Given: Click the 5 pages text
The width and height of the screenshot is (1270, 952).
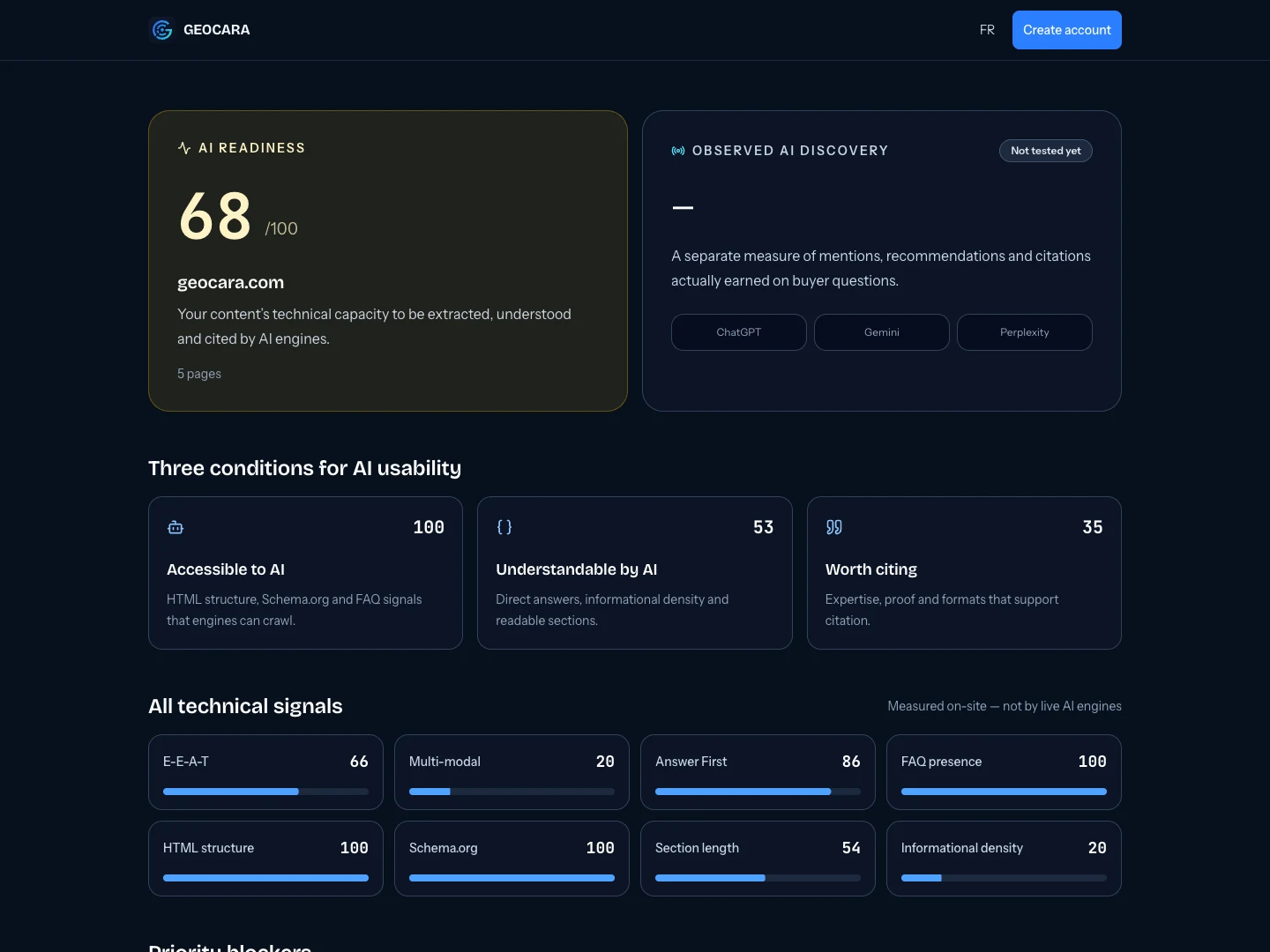Looking at the screenshot, I should coord(199,374).
